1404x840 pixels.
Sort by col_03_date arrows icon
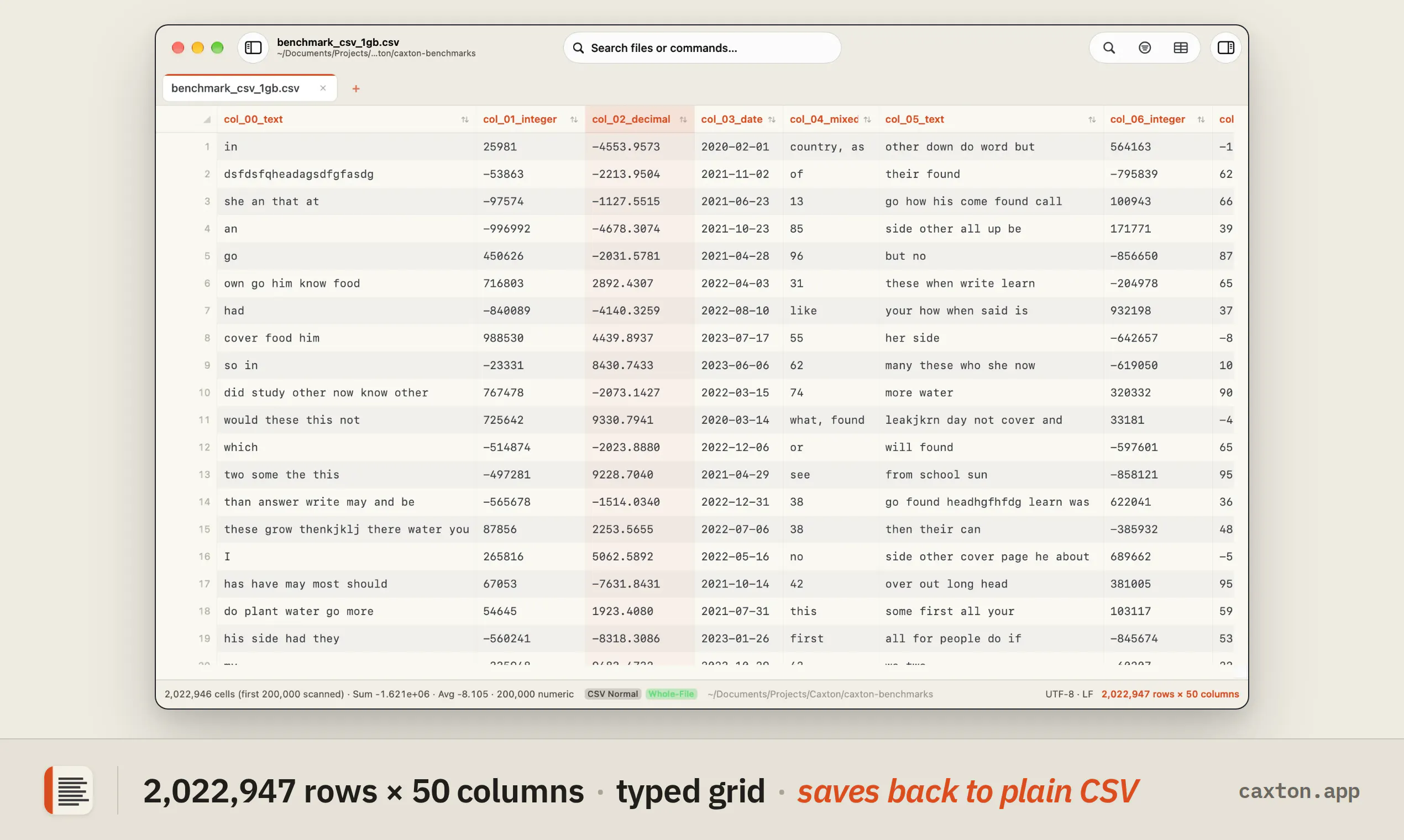pos(772,119)
